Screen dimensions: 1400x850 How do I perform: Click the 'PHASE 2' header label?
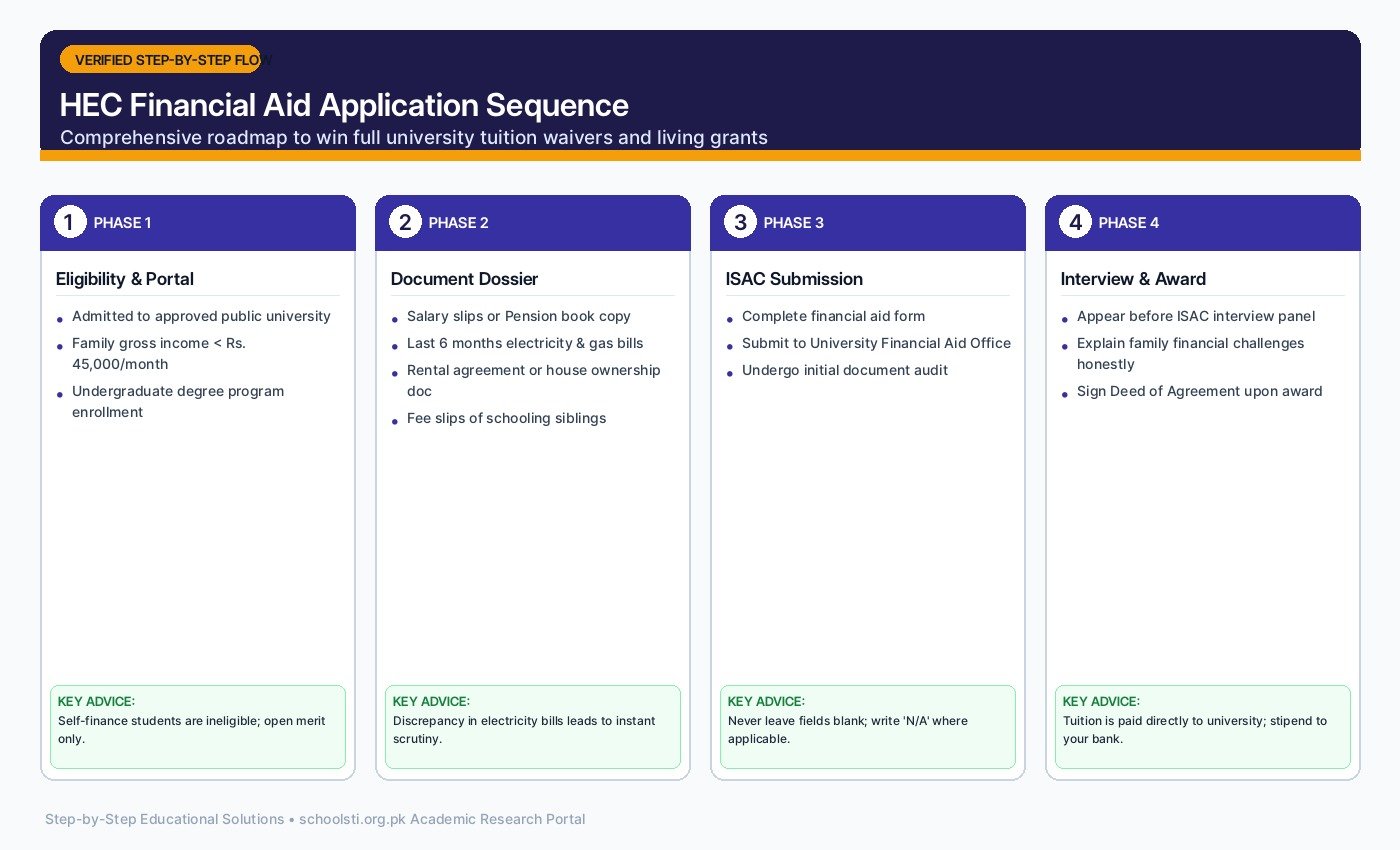click(459, 223)
